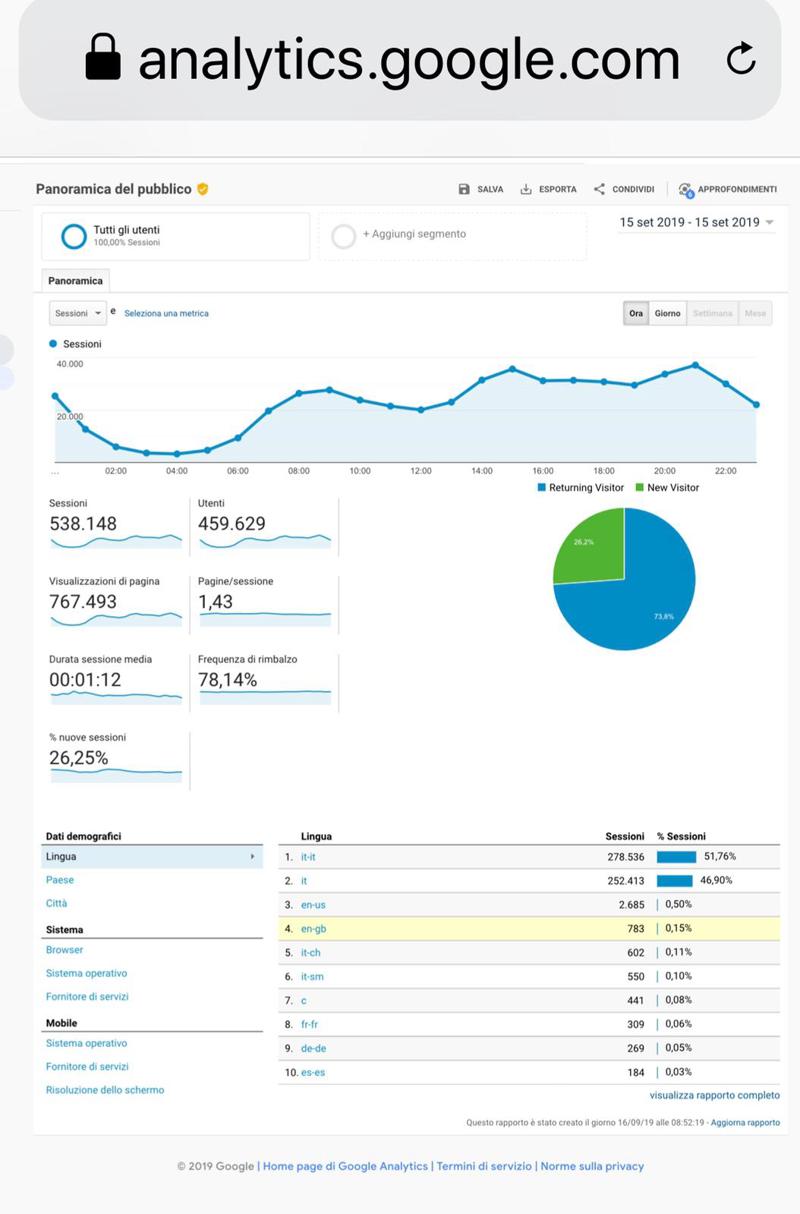800x1214 pixels.
Task: Switch chart granularity to Settimana
Action: [x=713, y=313]
